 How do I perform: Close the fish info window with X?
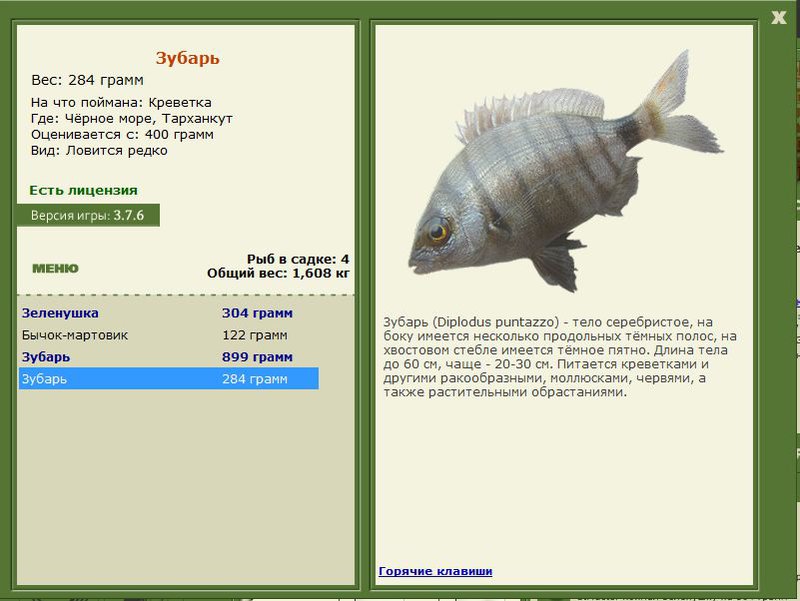pos(779,17)
